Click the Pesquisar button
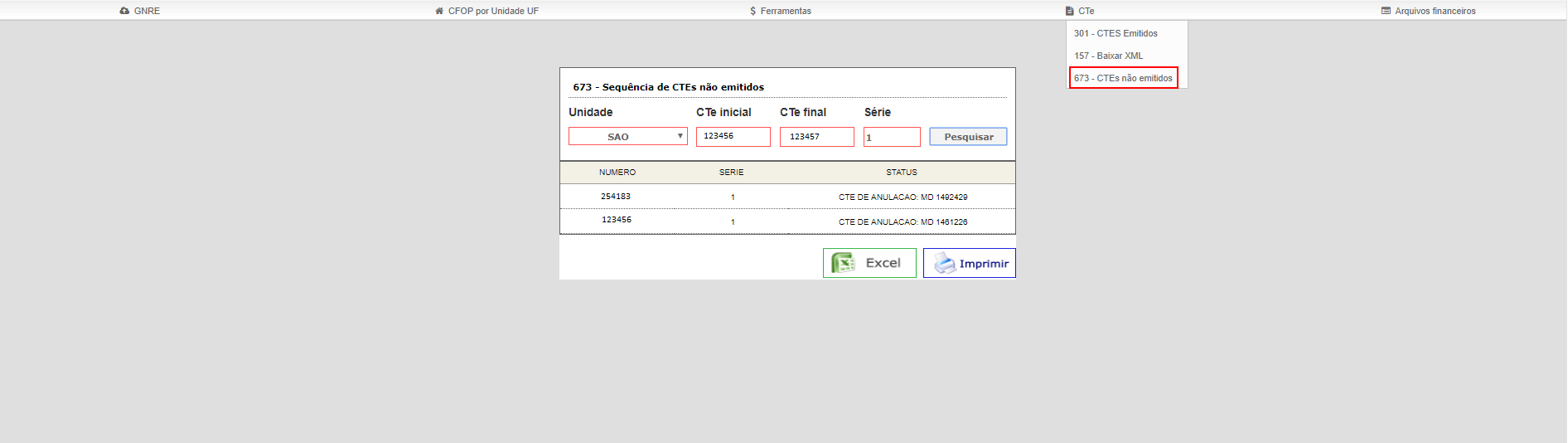The height and width of the screenshot is (443, 1568). [x=968, y=137]
